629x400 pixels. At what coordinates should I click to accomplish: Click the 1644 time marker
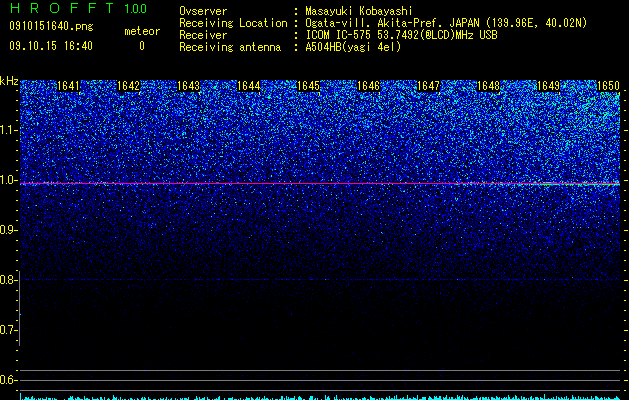point(248,86)
